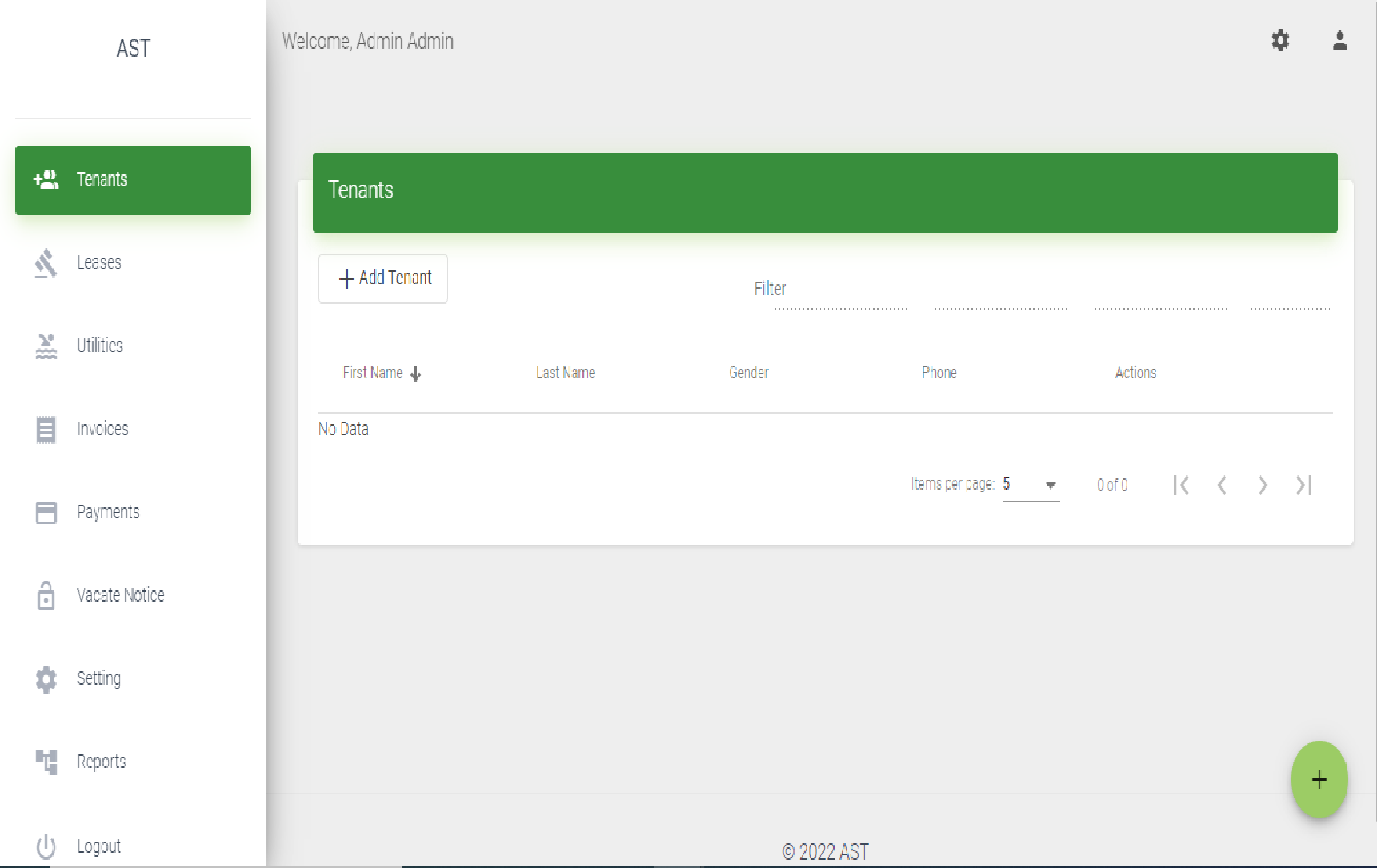1377x868 pixels.
Task: Sort the table by Last Name column
Action: pos(566,373)
